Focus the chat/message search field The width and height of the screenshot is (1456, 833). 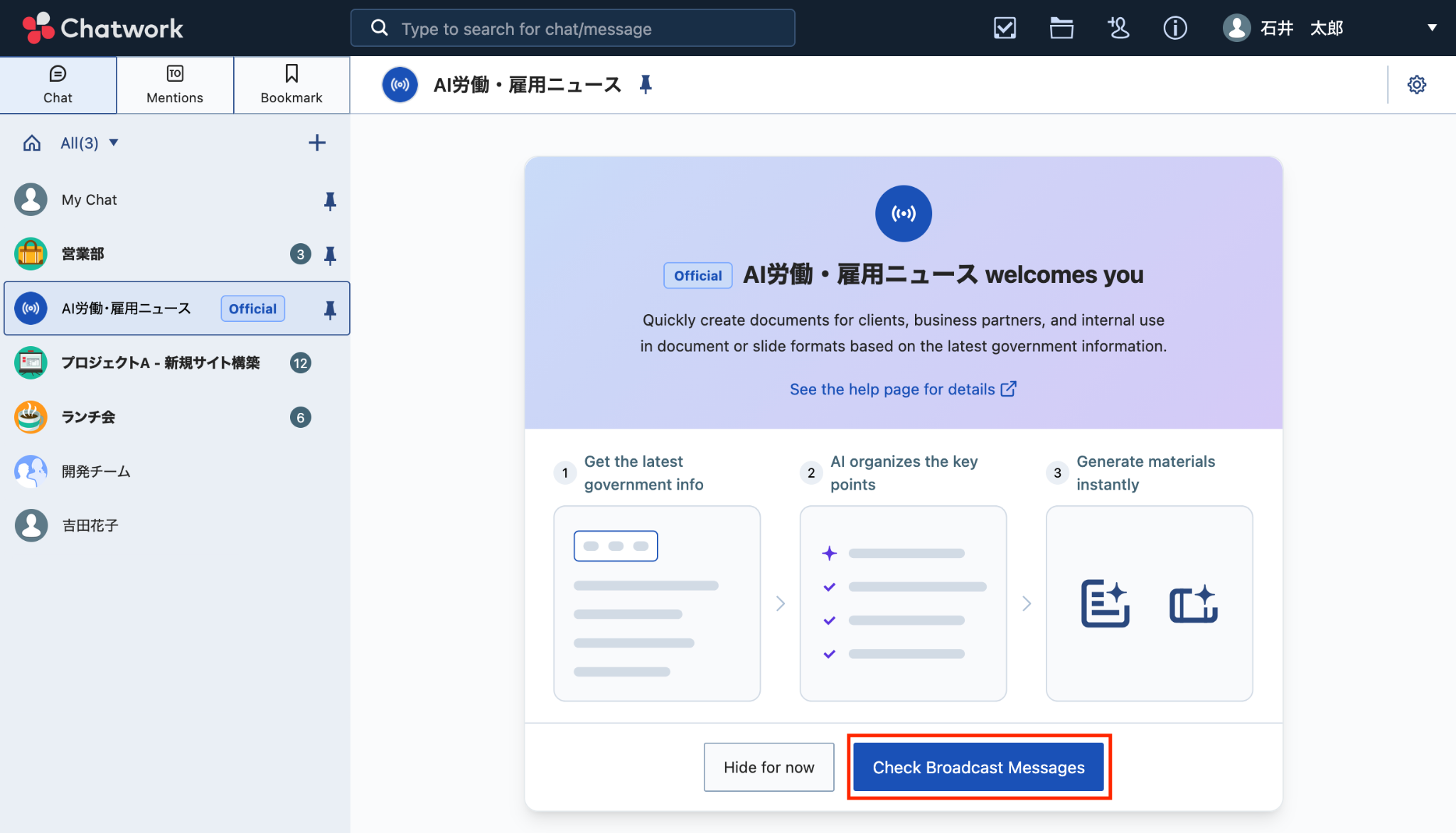pos(573,28)
